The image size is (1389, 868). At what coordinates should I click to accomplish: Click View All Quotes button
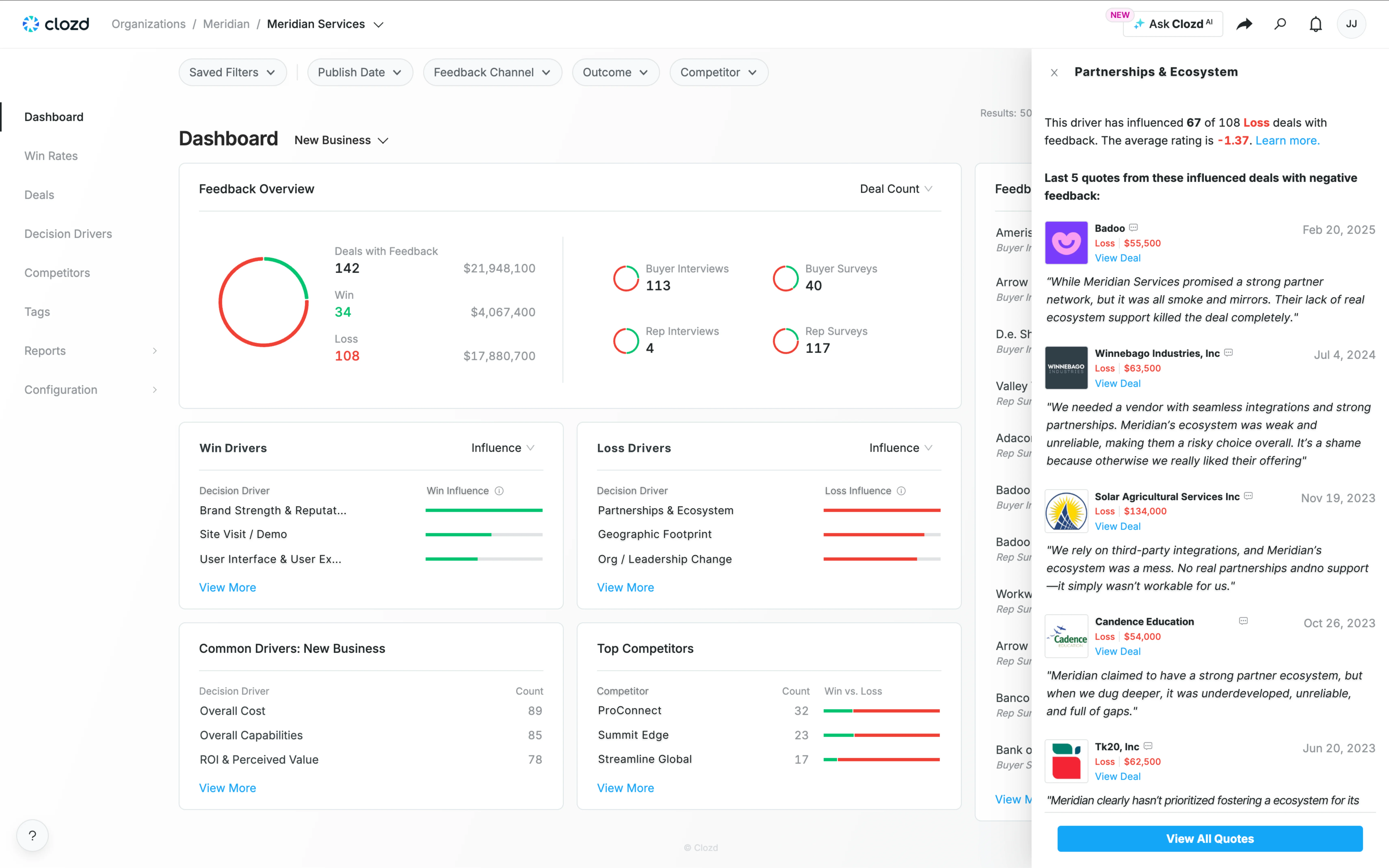tap(1210, 839)
